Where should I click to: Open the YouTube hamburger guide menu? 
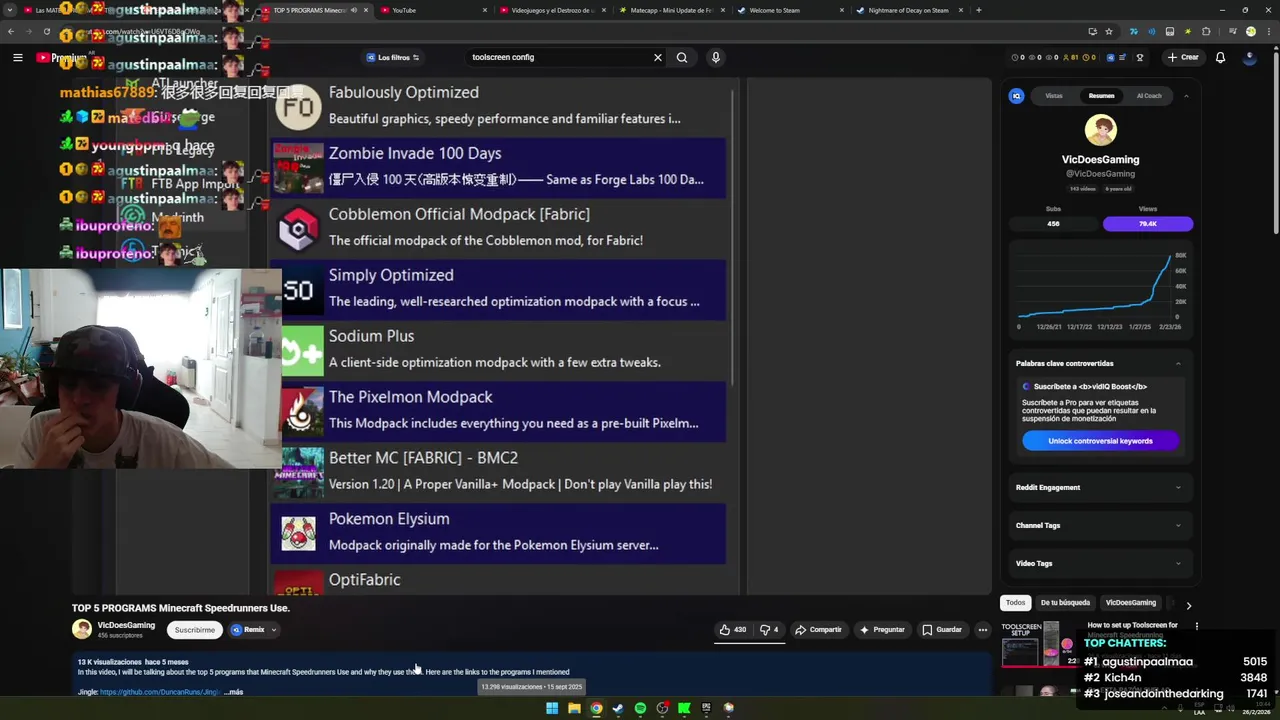coord(17,58)
